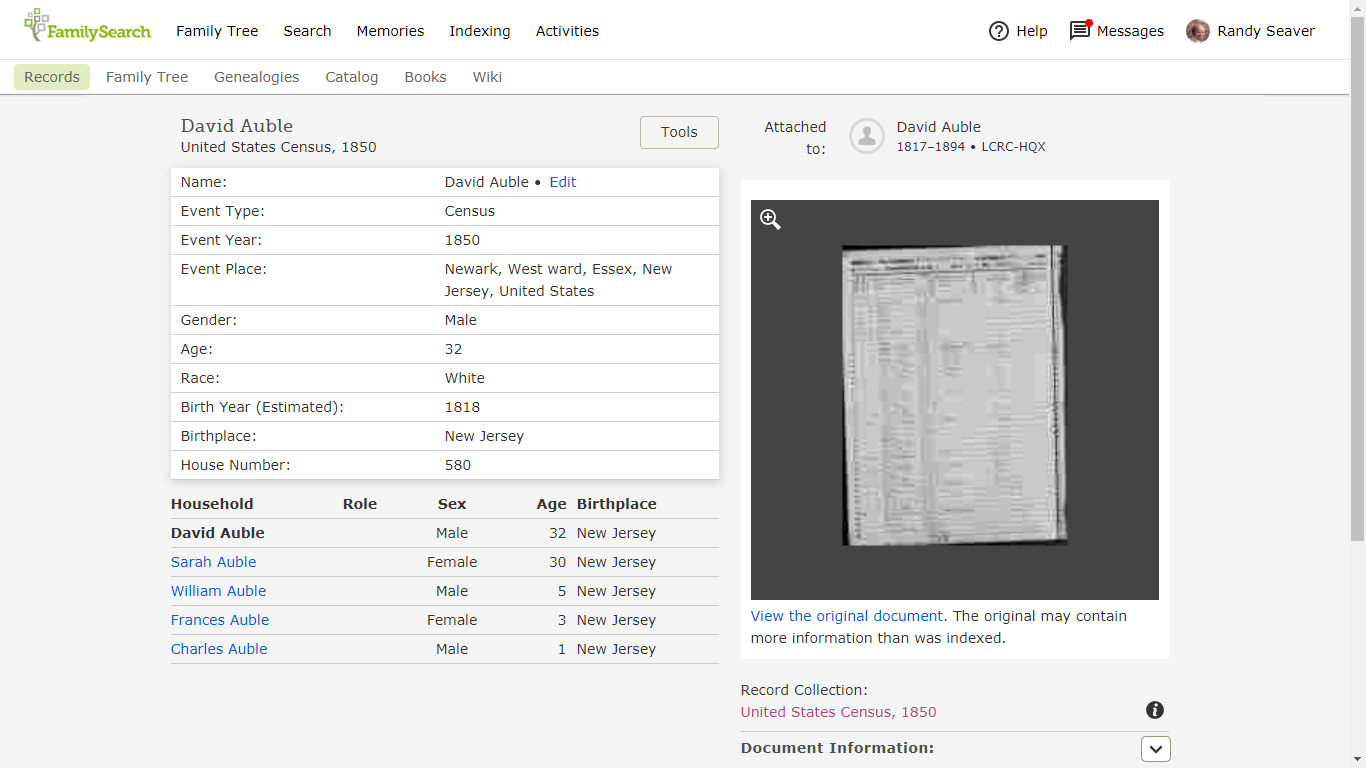This screenshot has width=1366, height=768.
Task: Select the Records tab
Action: click(51, 77)
